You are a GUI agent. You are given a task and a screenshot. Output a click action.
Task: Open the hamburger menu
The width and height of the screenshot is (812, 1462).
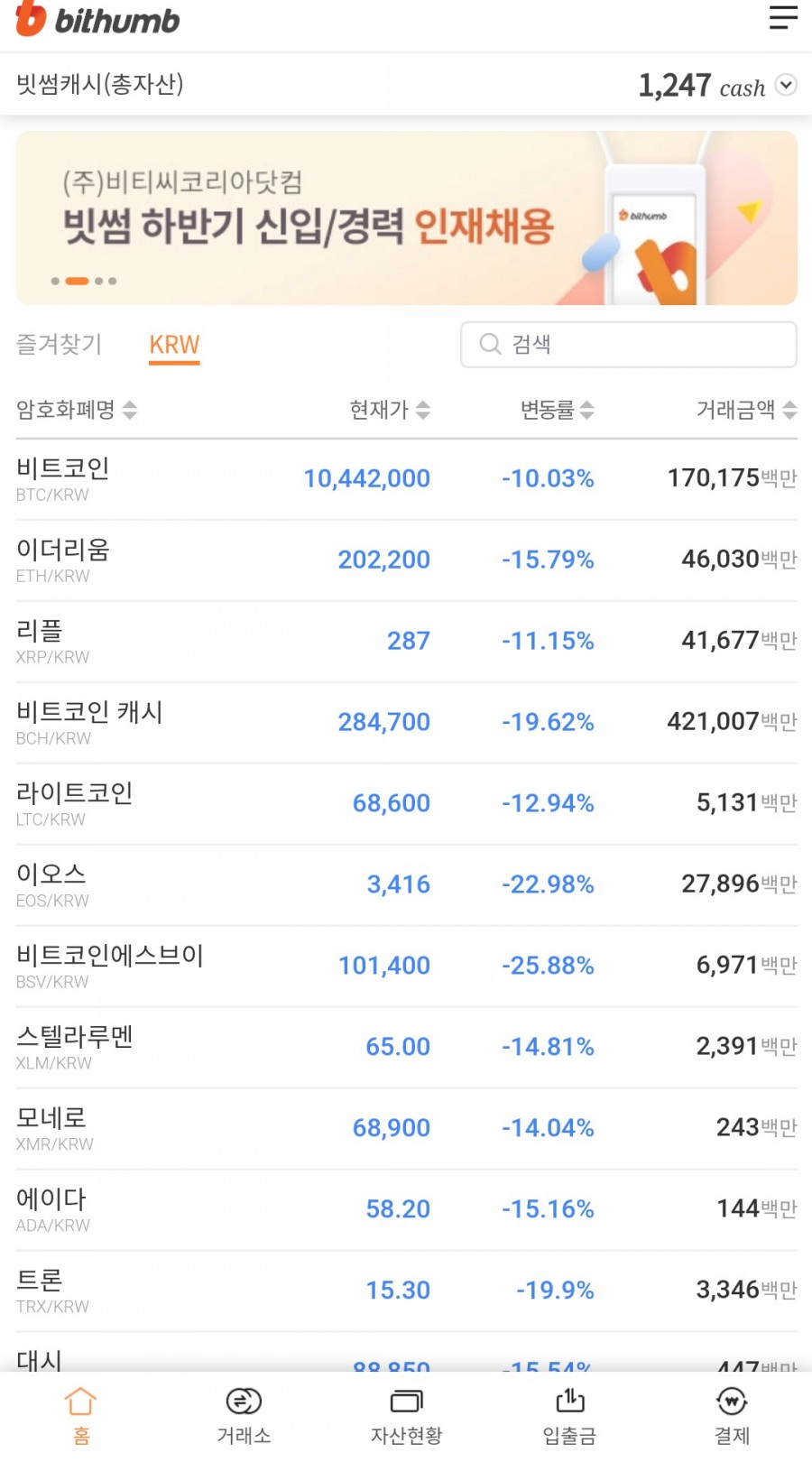781,18
